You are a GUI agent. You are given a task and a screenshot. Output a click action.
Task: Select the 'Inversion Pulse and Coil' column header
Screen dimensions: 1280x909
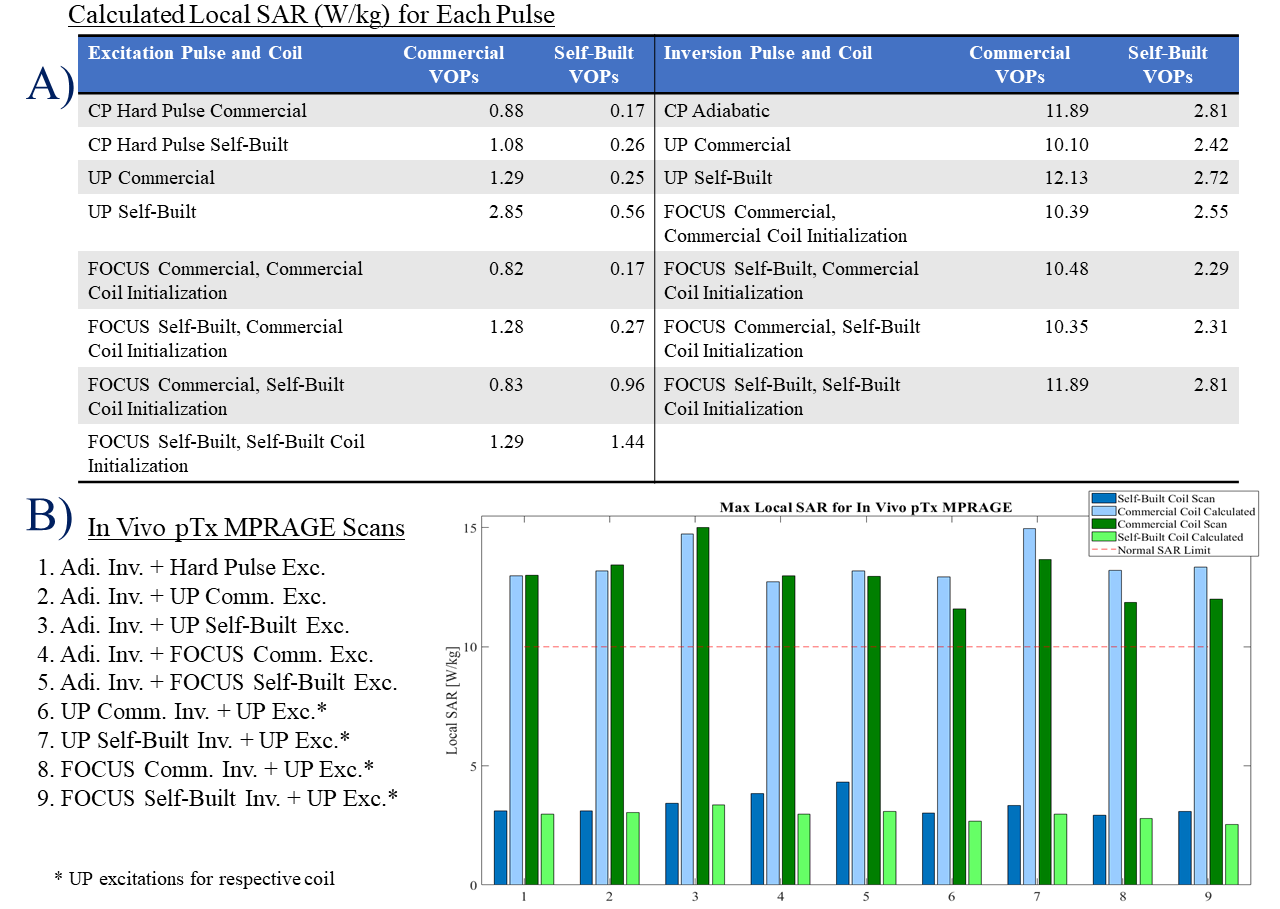point(767,54)
